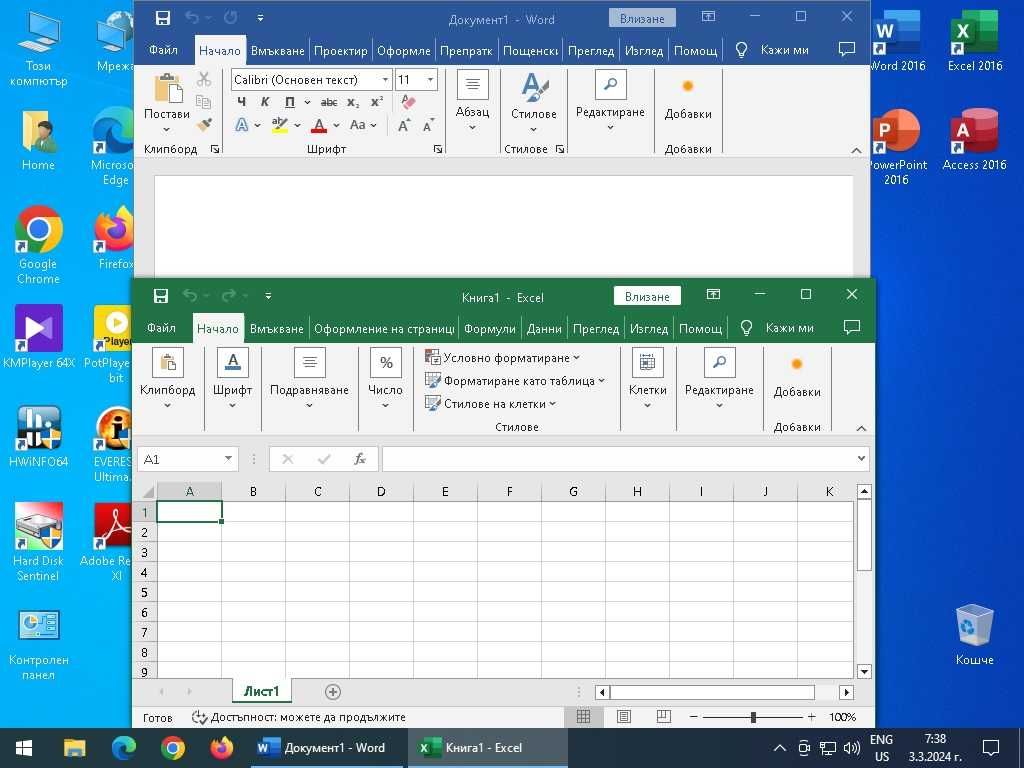Launch Firefox from the taskbar
Viewport: 1024px width, 768px height.
pos(221,748)
